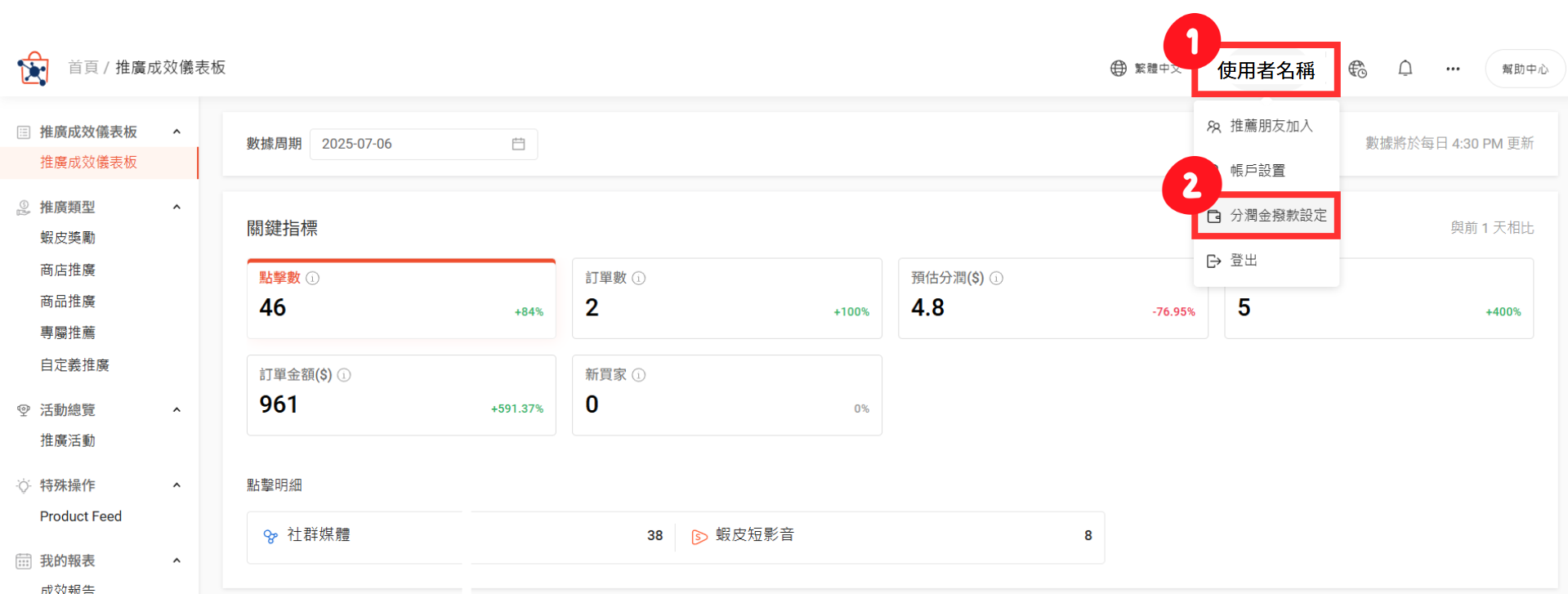Image resolution: width=1568 pixels, height=594 pixels.
Task: Open 自定義推廣 in the sidebar
Action: (x=74, y=365)
